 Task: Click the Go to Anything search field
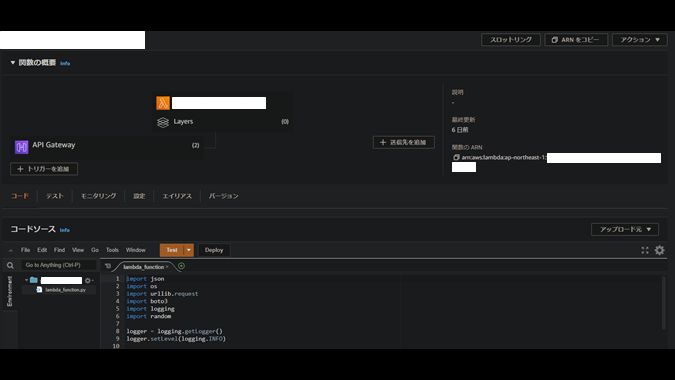tap(59, 265)
